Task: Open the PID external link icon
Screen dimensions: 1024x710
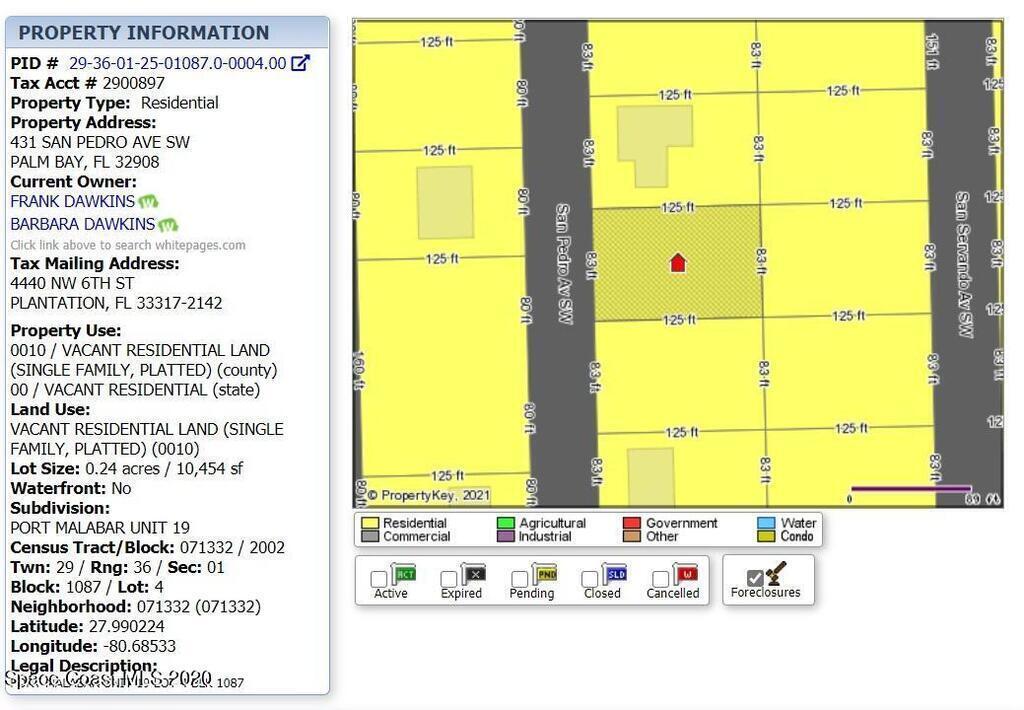Action: pos(300,63)
